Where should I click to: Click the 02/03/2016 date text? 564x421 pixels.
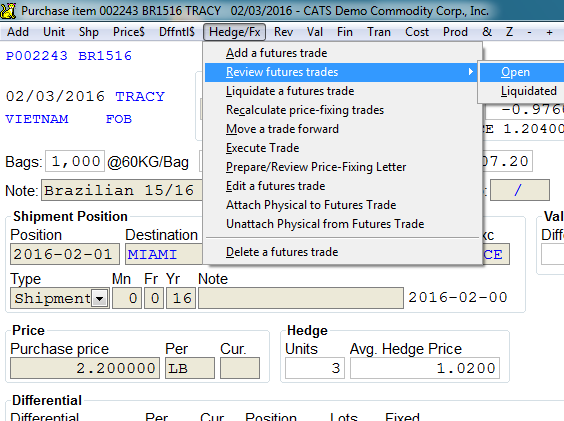[55, 96]
